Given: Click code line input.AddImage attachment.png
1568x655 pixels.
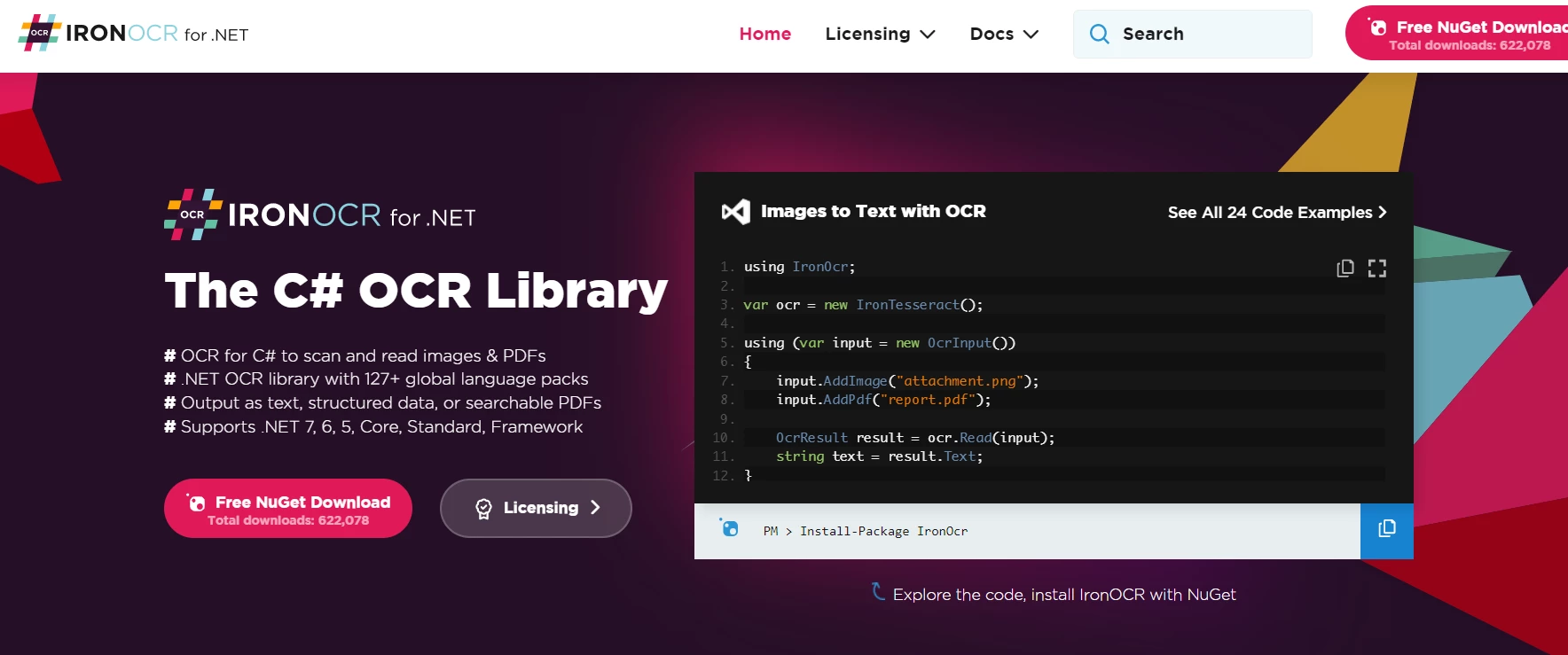Looking at the screenshot, I should coord(907,381).
